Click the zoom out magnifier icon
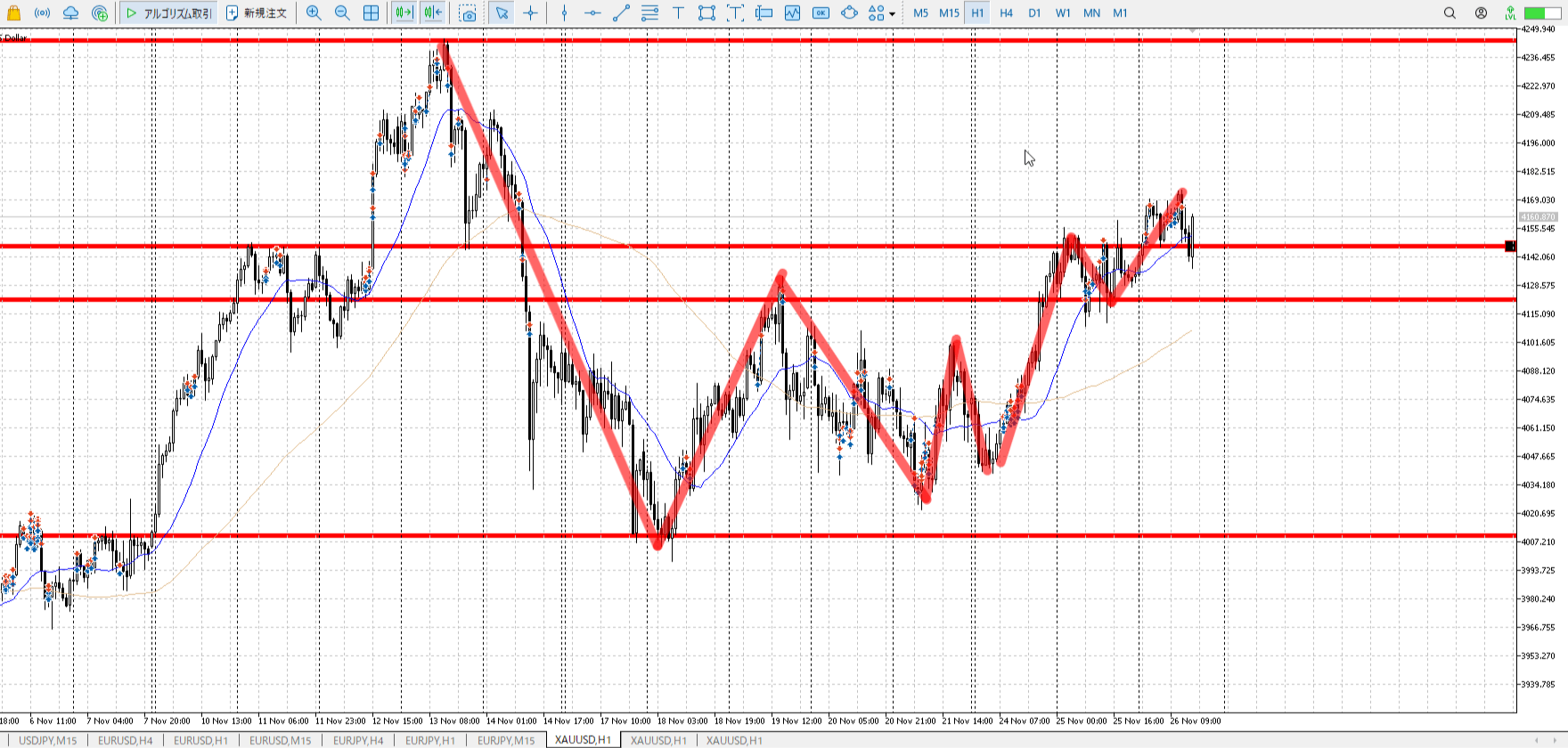 tap(342, 12)
